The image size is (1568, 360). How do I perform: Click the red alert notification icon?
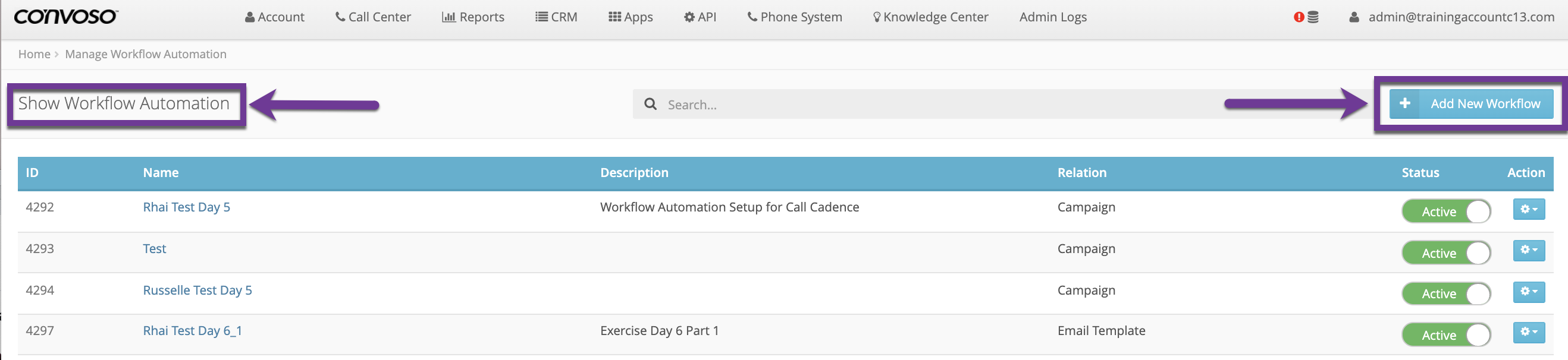(x=1299, y=17)
